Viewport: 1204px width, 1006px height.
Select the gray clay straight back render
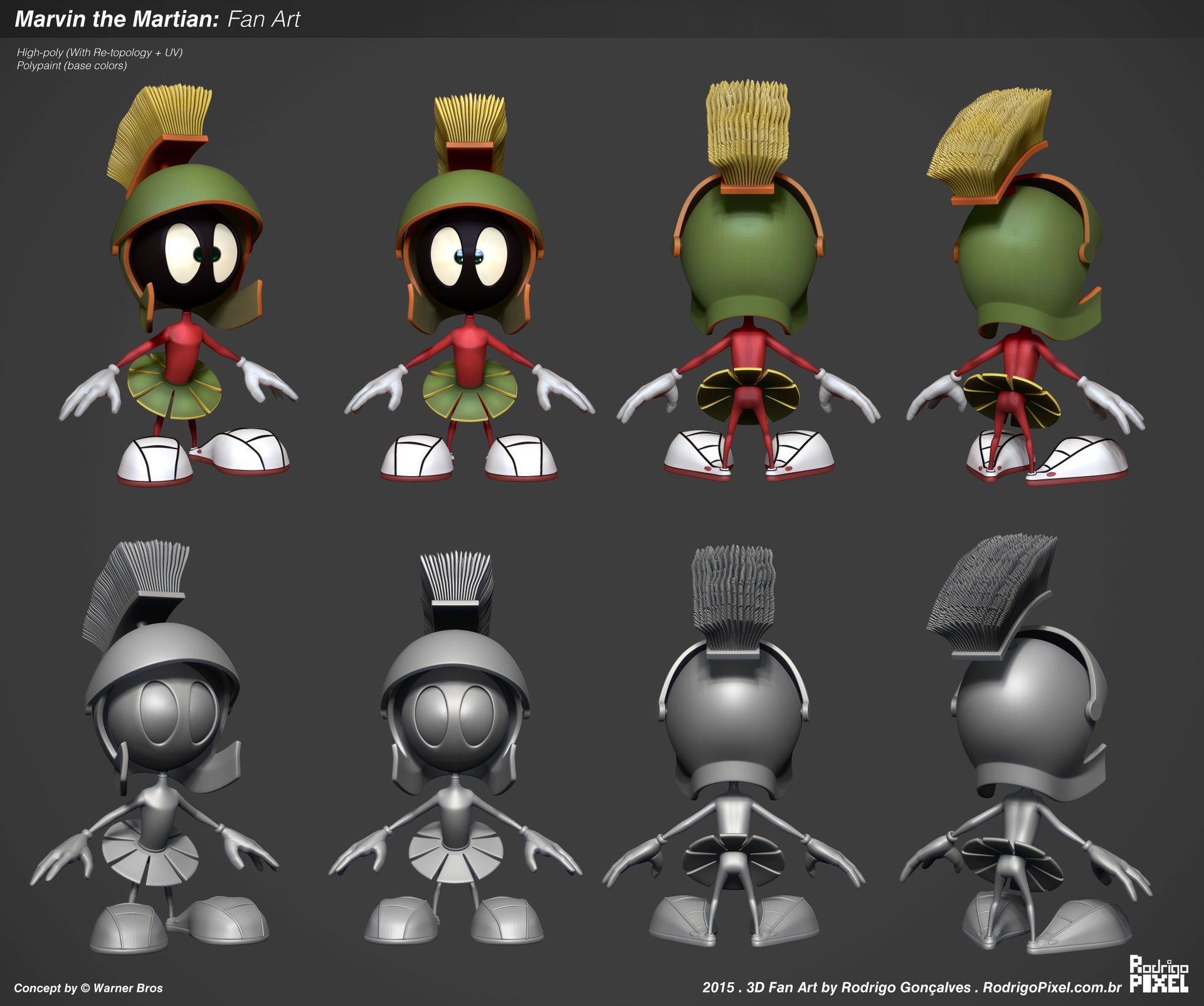click(x=734, y=746)
